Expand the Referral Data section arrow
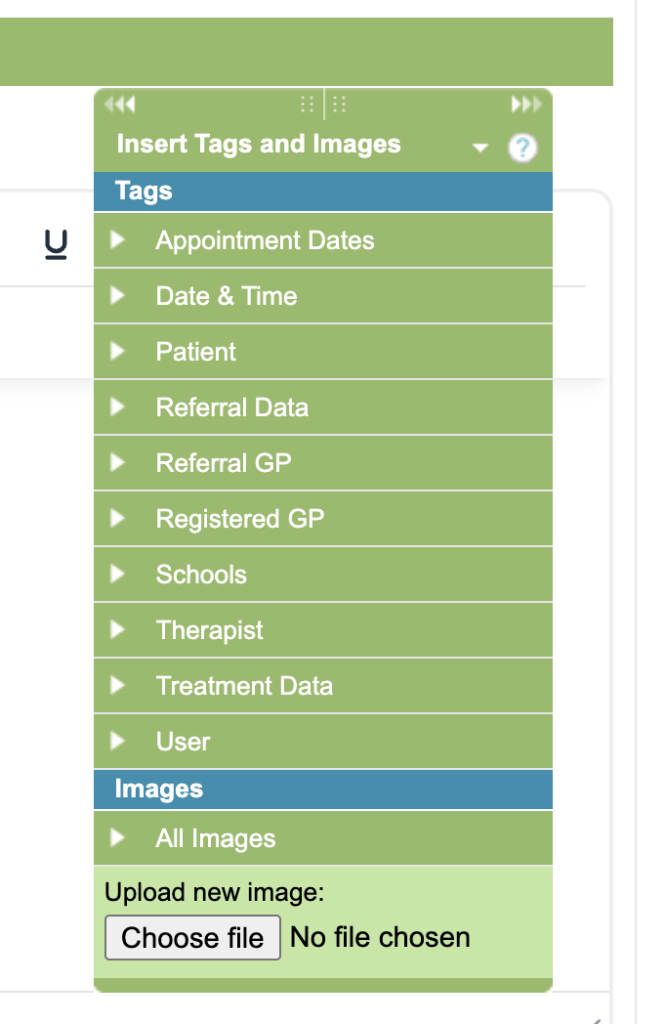 [118, 407]
